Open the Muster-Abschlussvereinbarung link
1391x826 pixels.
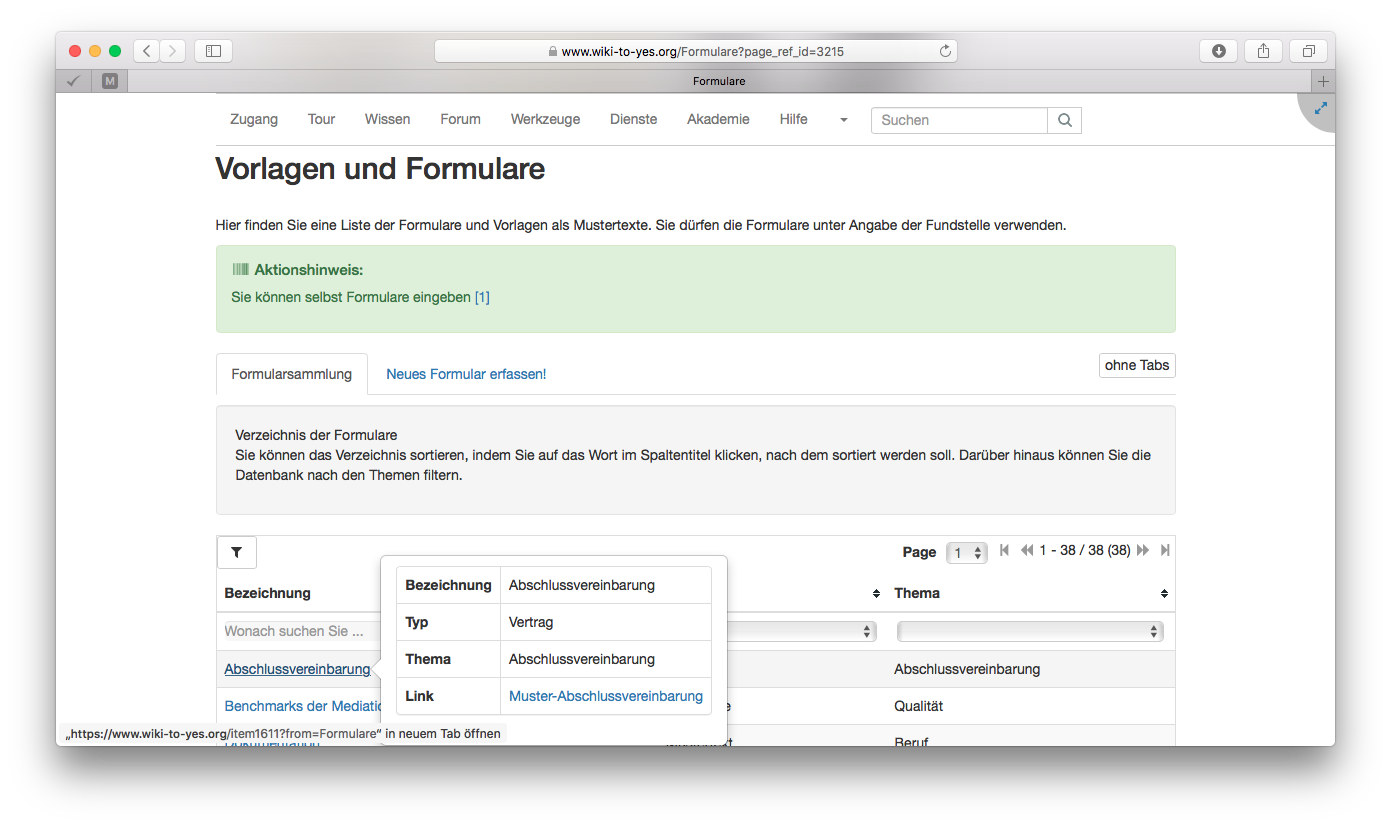(x=605, y=696)
